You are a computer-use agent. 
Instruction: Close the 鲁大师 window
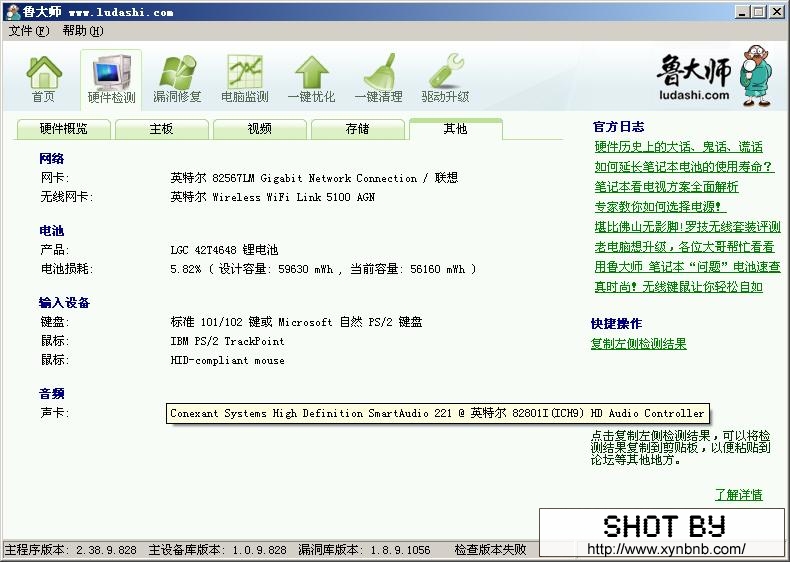tap(777, 12)
